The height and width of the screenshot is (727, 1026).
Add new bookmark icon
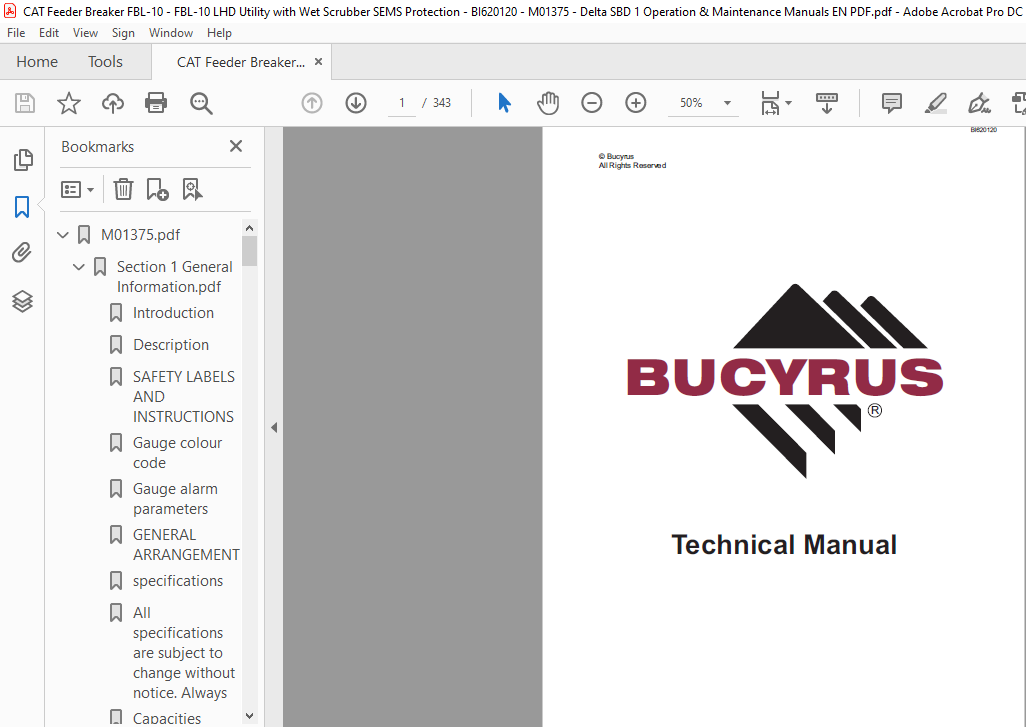pos(157,190)
